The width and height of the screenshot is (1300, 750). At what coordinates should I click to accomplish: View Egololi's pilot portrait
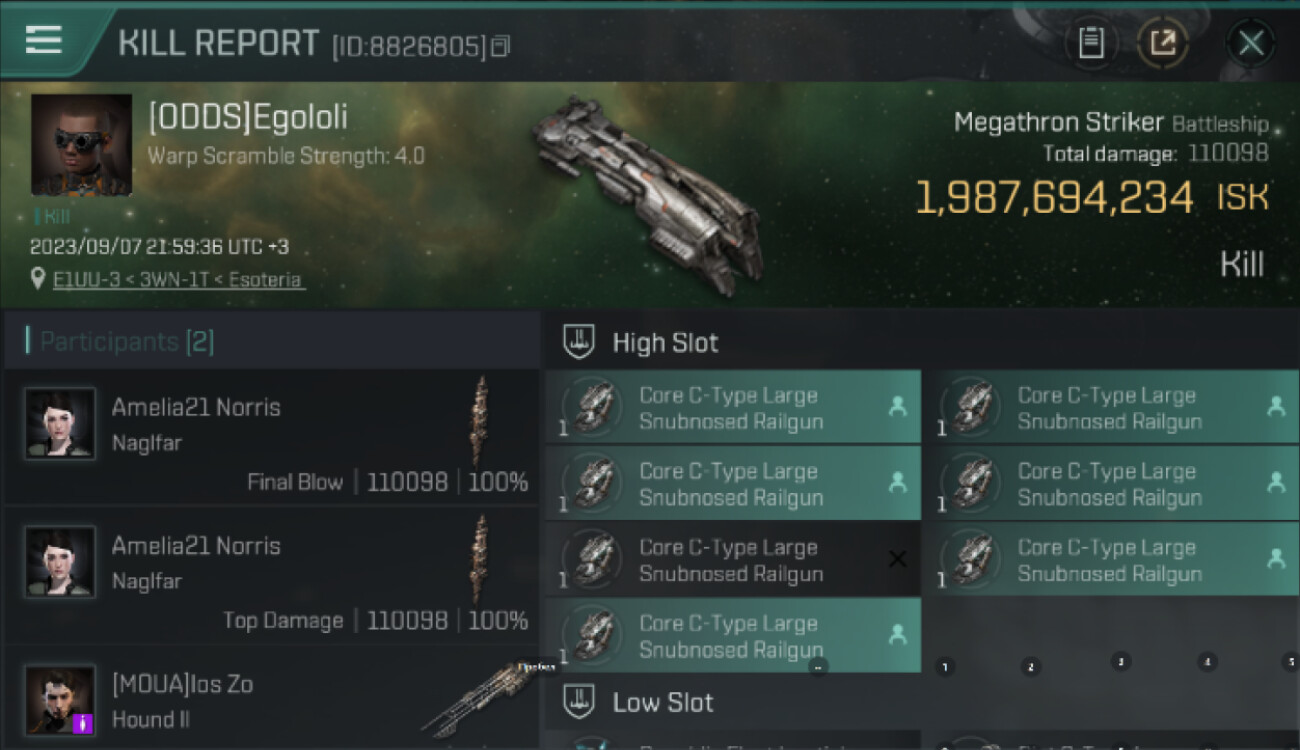coord(81,145)
